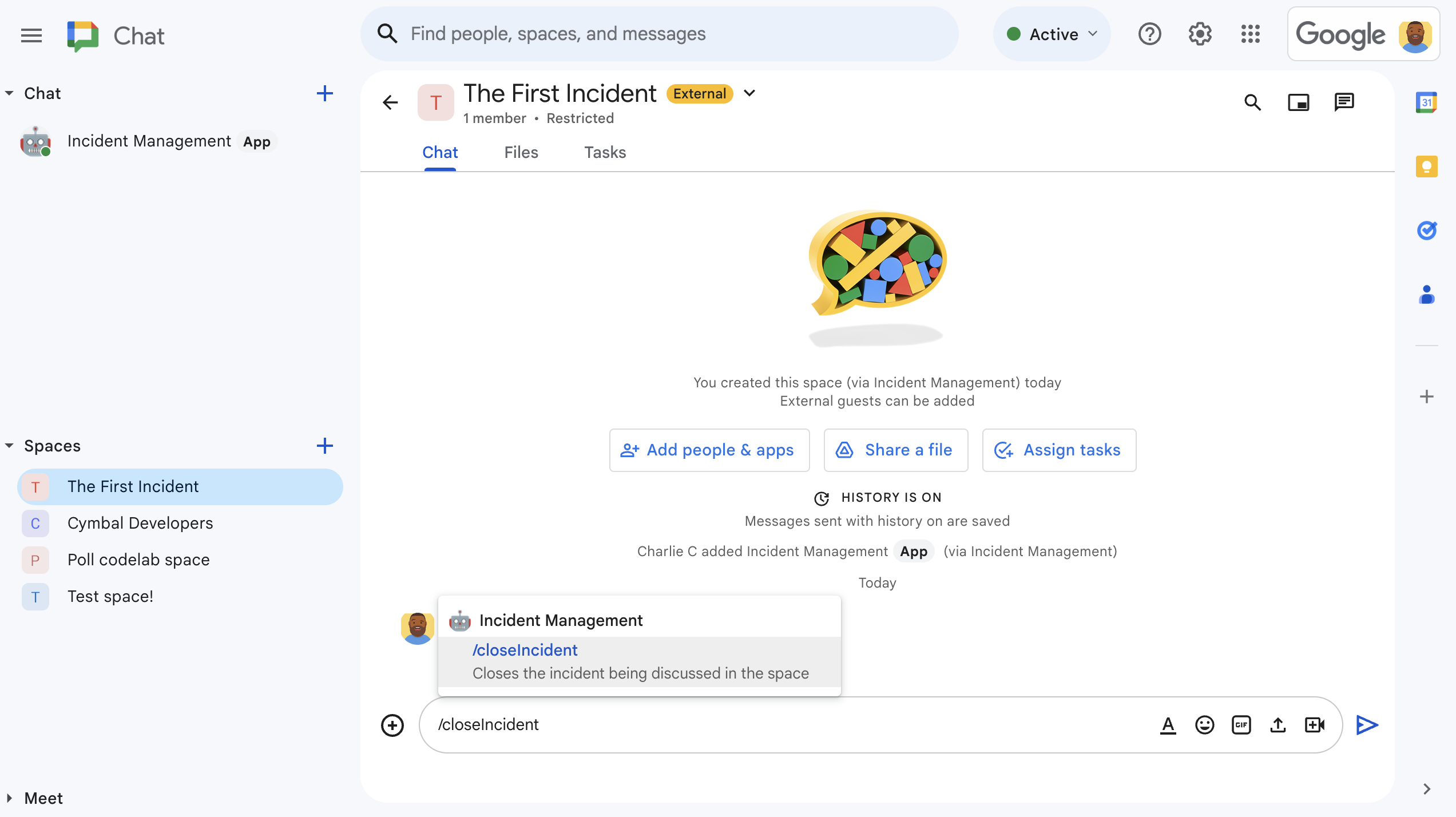The image size is (1456, 817).
Task: Click the GIF icon in message toolbar
Action: (1241, 725)
